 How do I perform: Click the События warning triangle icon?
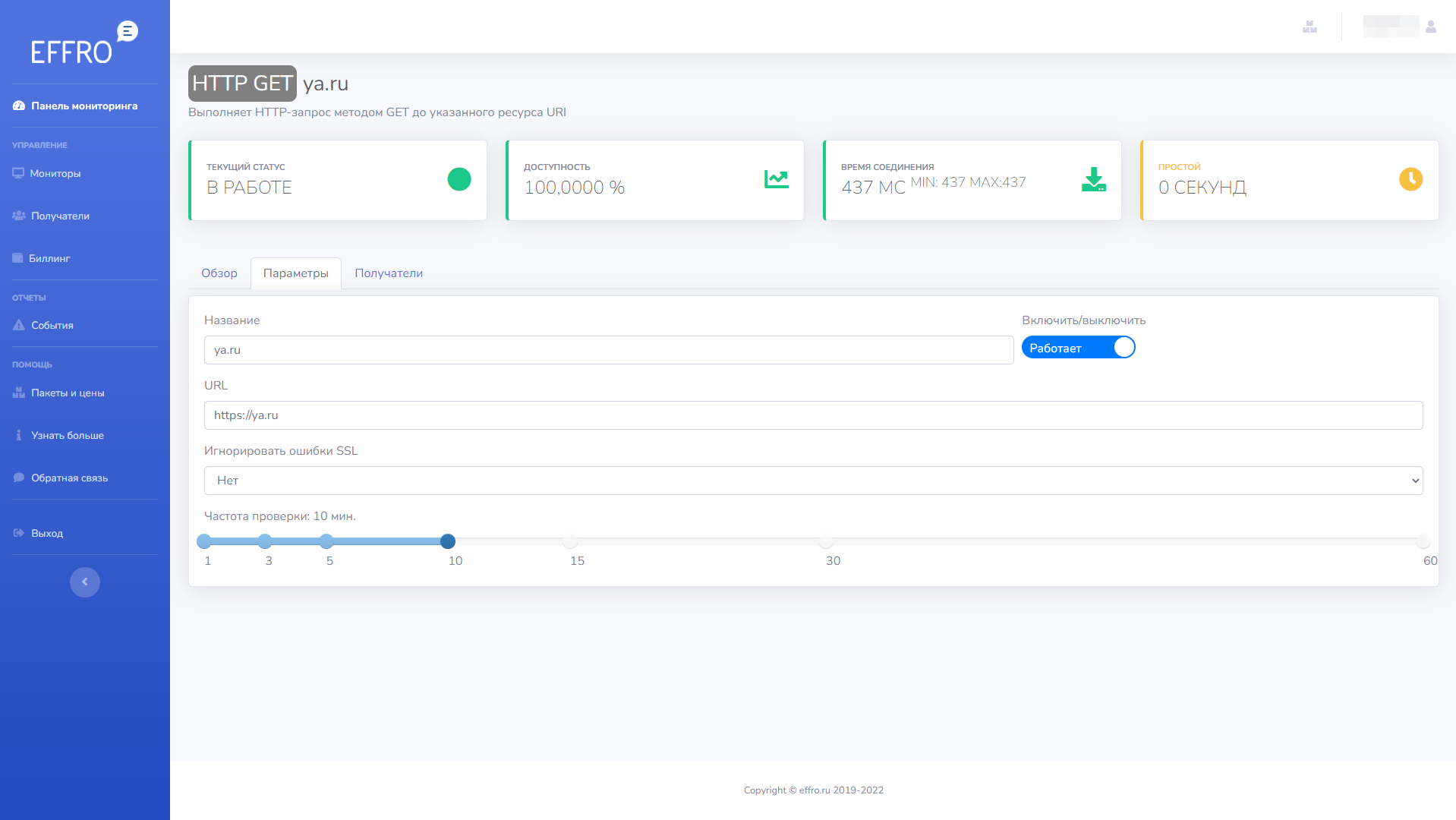click(19, 325)
